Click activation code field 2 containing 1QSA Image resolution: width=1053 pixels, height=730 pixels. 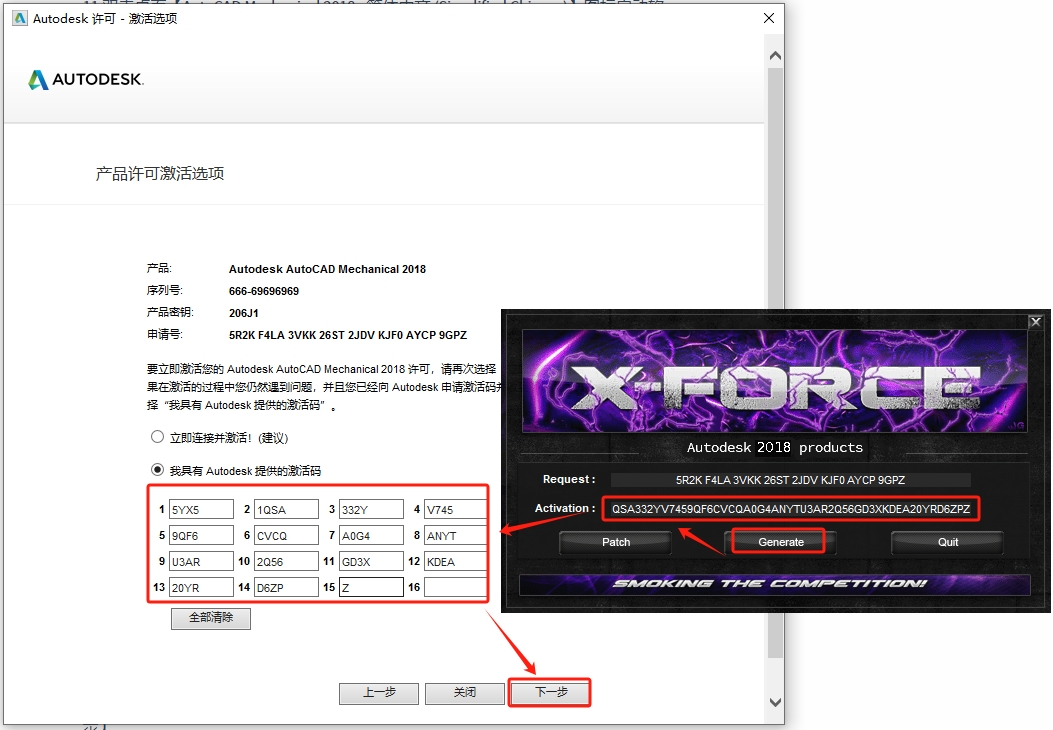click(x=286, y=510)
